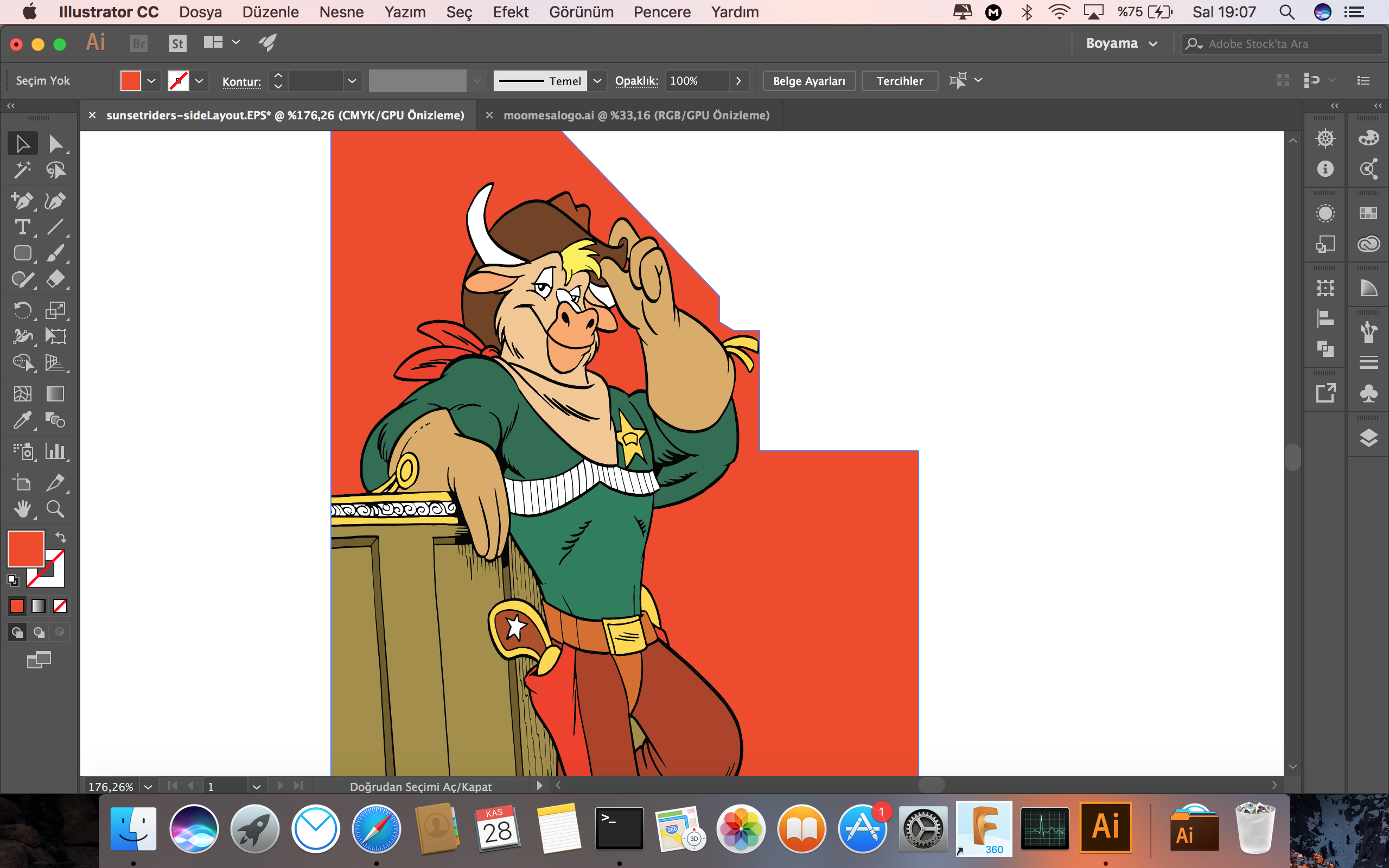
Task: Select the Column Graph tool
Action: (55, 451)
